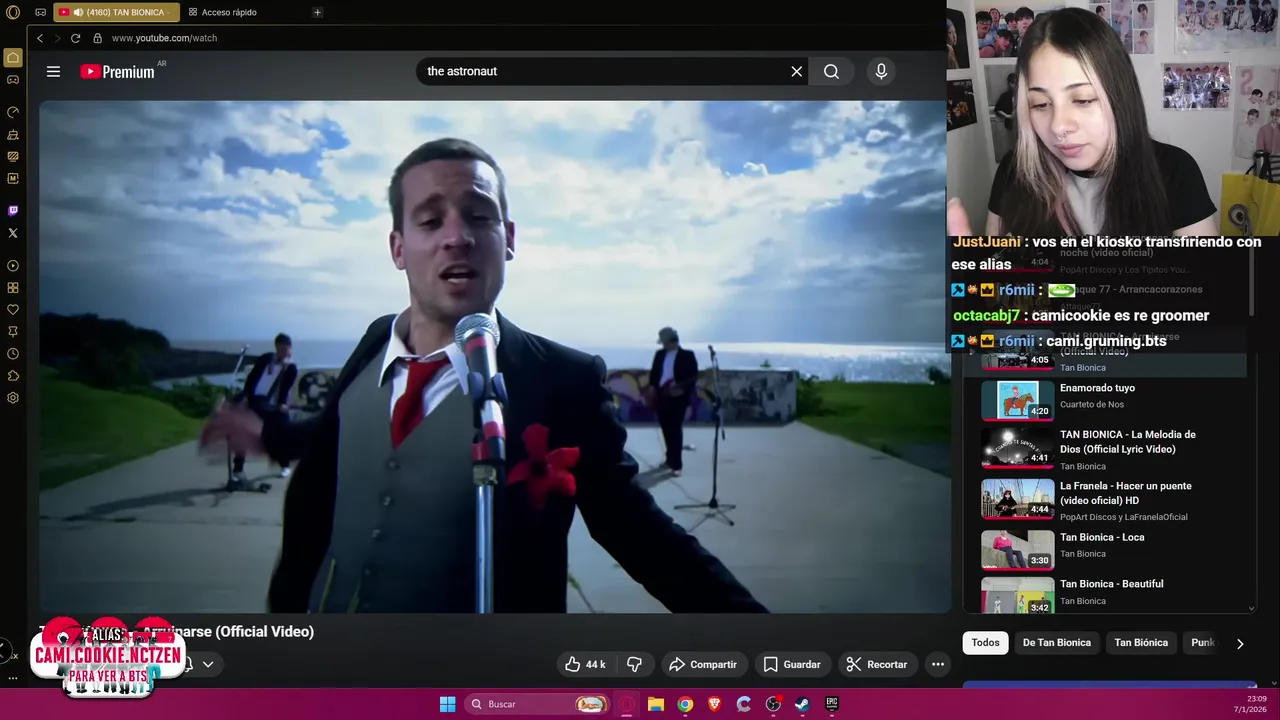Open Enamorado tuyo video
The image size is (1280, 720).
tap(1097, 388)
